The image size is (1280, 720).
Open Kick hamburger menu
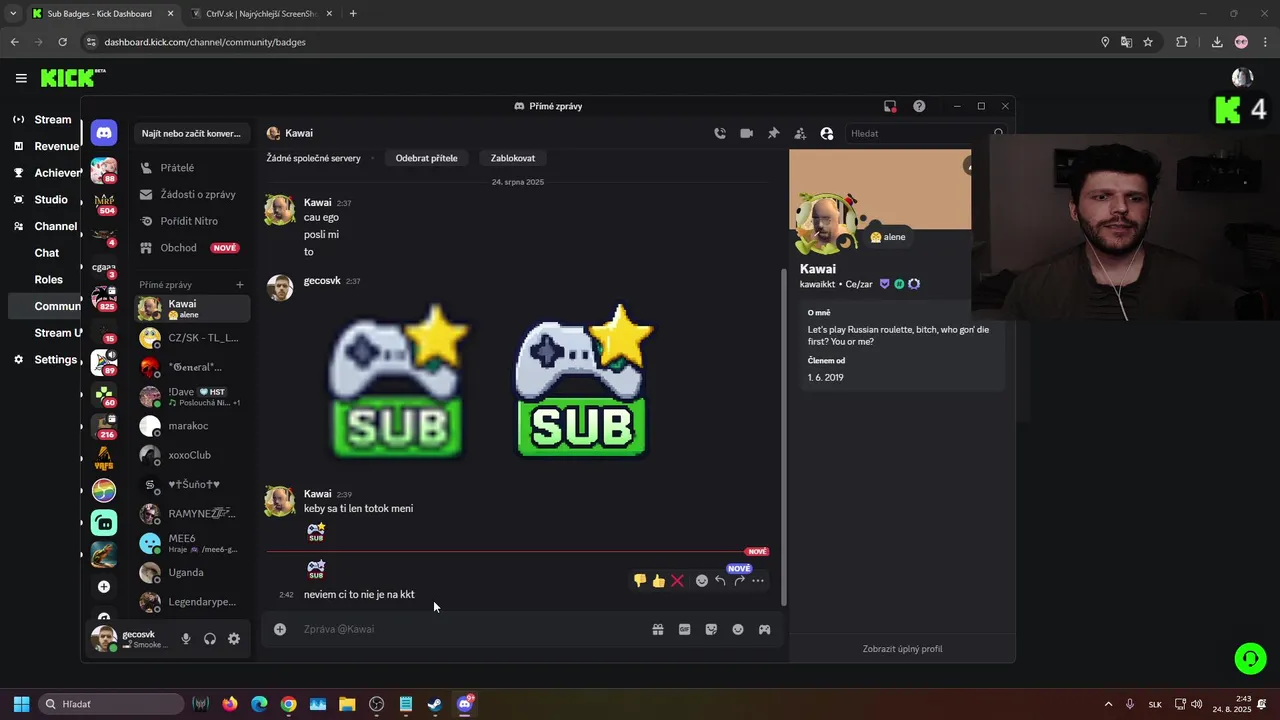[x=21, y=78]
